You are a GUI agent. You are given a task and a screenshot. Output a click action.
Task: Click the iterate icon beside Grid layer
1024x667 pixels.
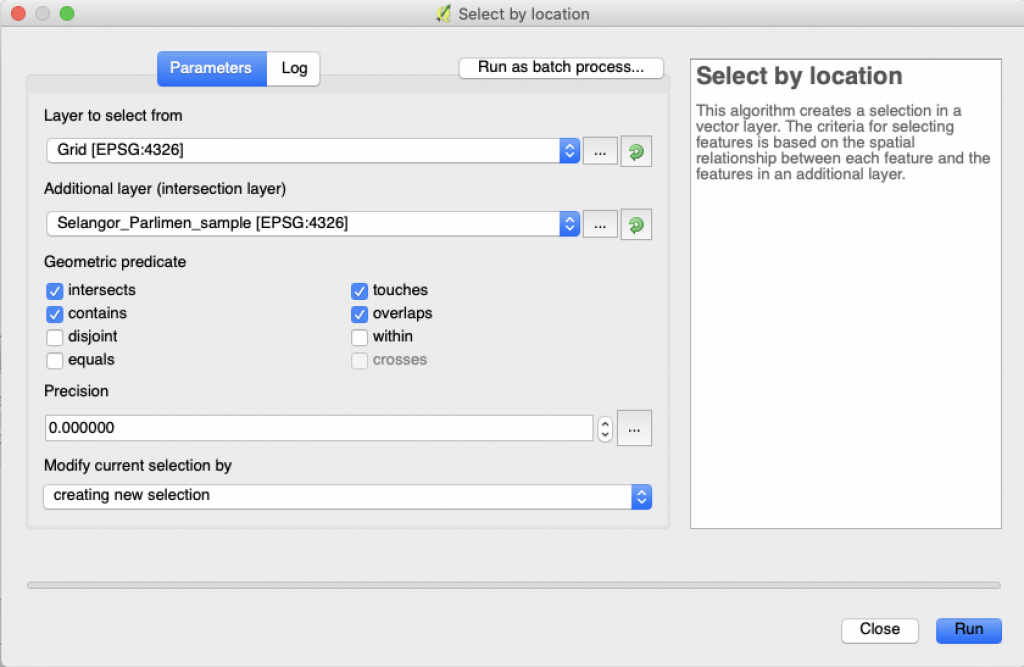coord(636,151)
